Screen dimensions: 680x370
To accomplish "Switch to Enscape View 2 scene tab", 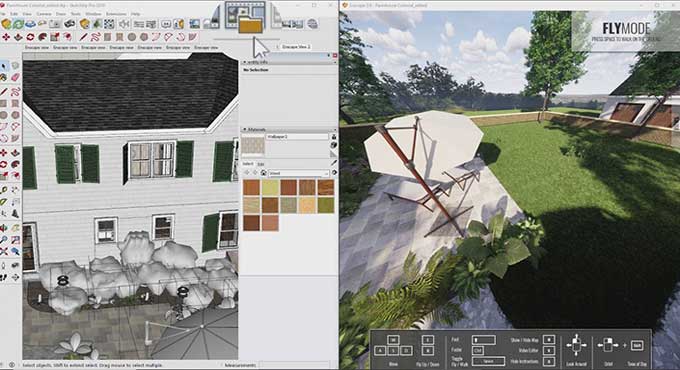I will [295, 46].
